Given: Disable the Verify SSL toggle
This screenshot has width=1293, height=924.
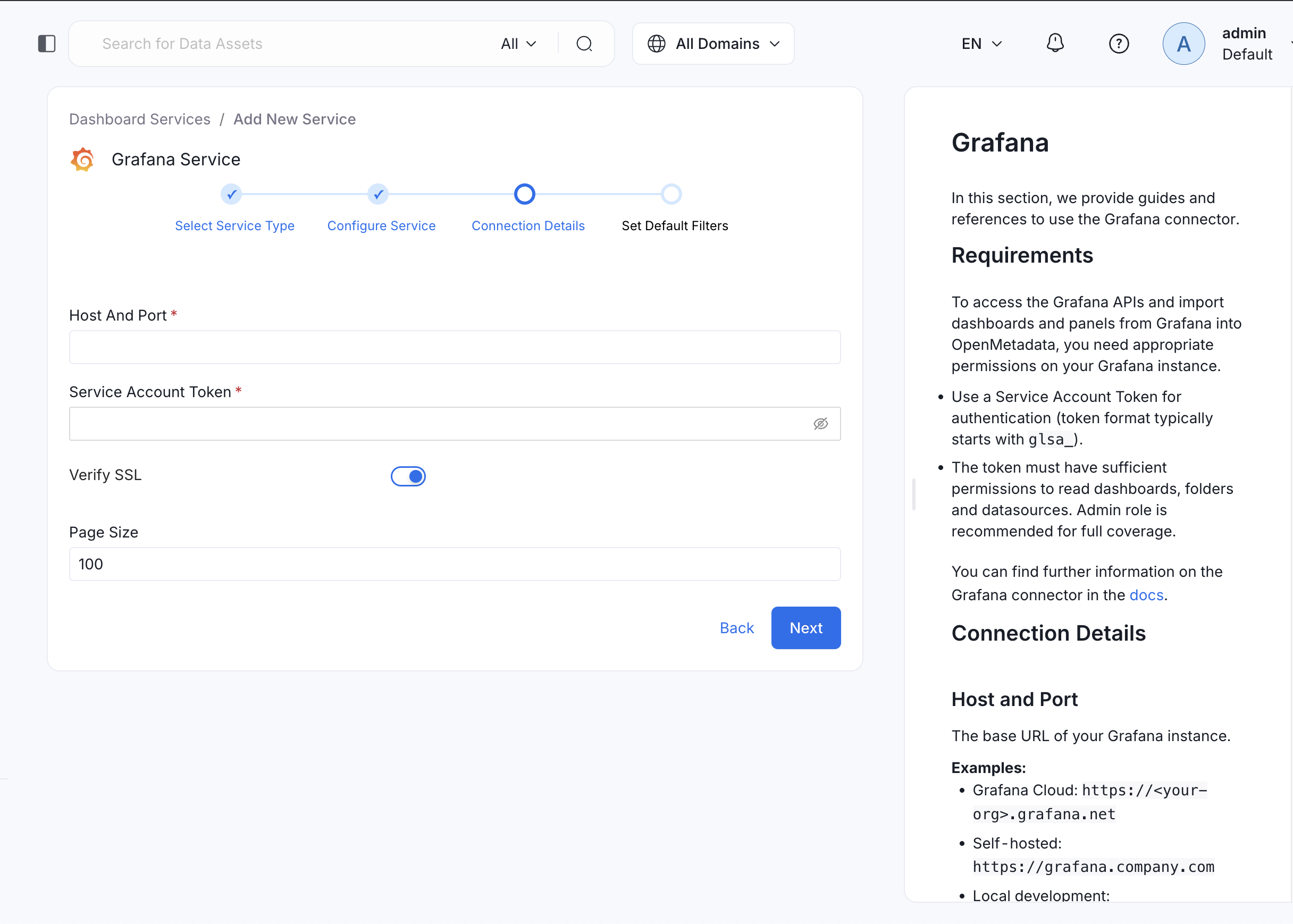Looking at the screenshot, I should coord(408,476).
